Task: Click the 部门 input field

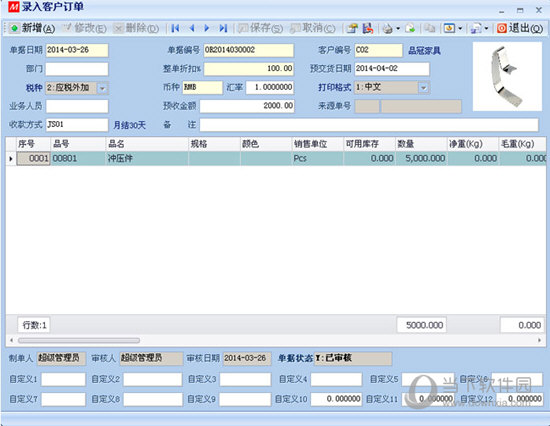Action: click(77, 69)
